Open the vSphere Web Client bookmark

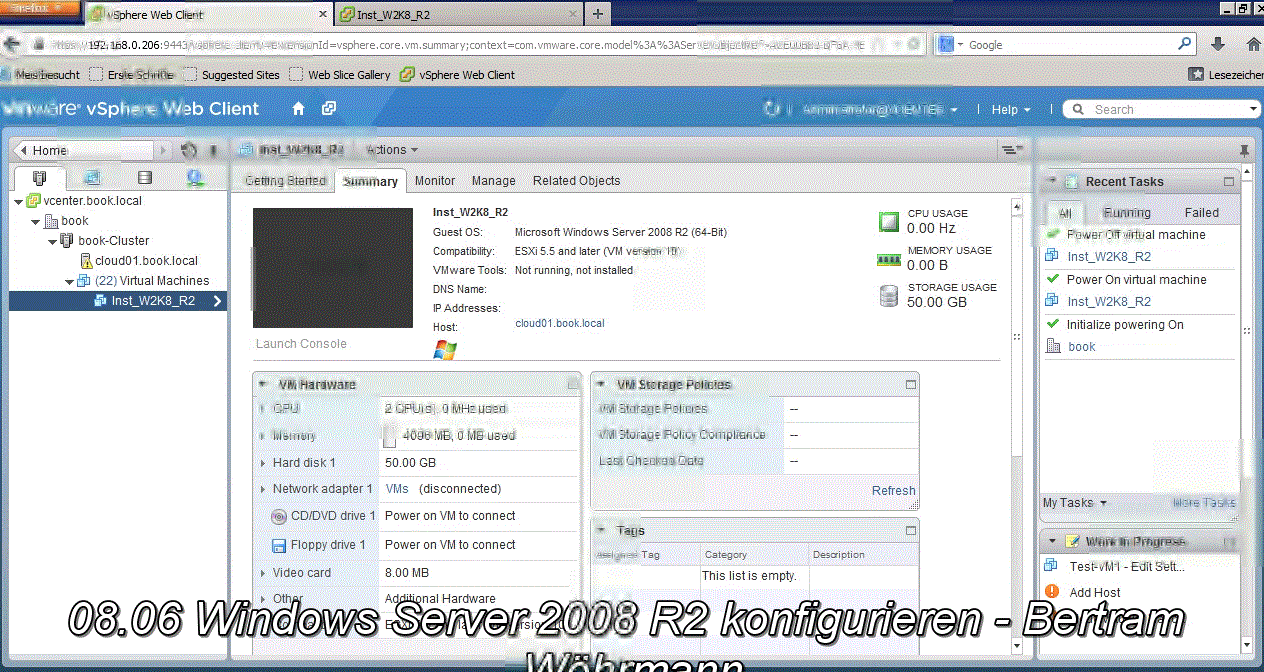click(457, 75)
